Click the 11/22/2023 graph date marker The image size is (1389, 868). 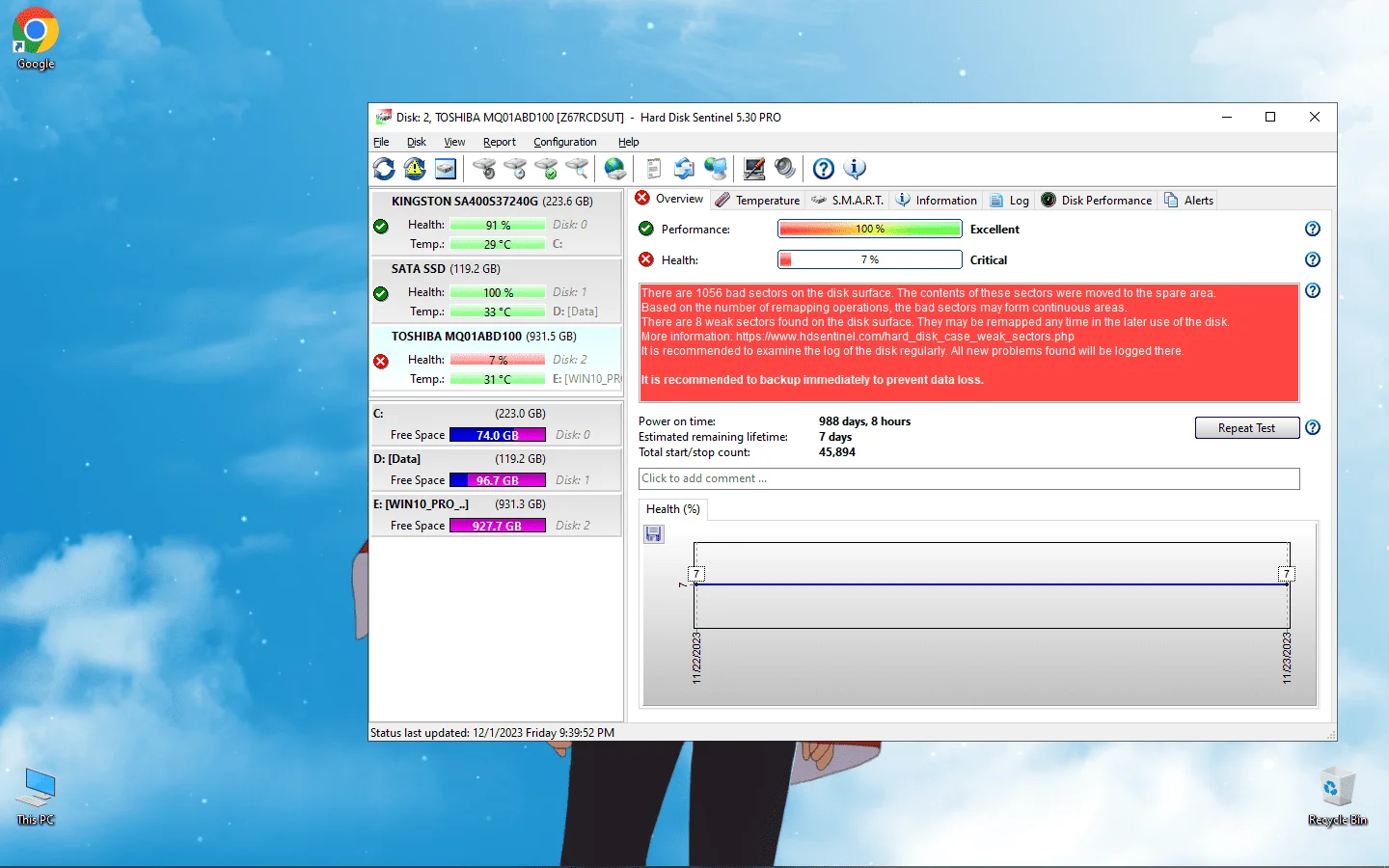(696, 658)
